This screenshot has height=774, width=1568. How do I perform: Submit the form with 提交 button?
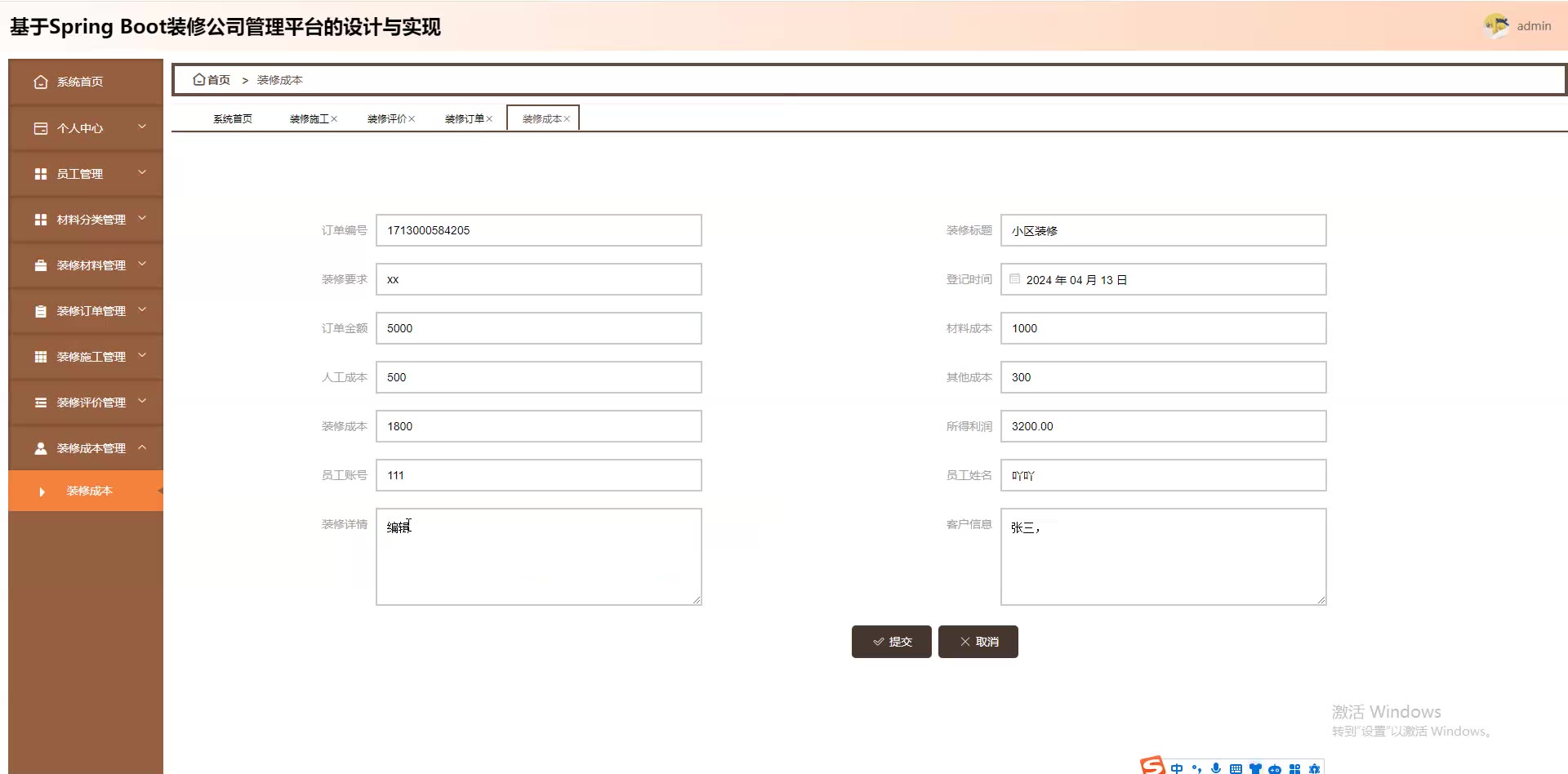point(891,642)
